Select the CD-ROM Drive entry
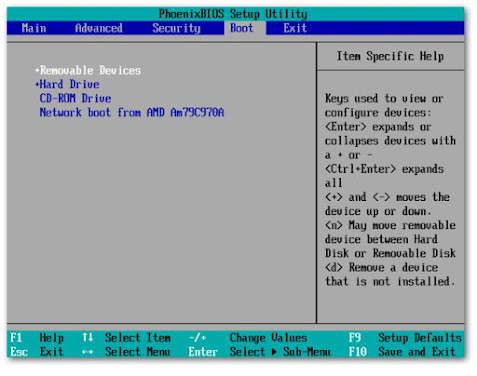477x376 pixels. coord(75,98)
